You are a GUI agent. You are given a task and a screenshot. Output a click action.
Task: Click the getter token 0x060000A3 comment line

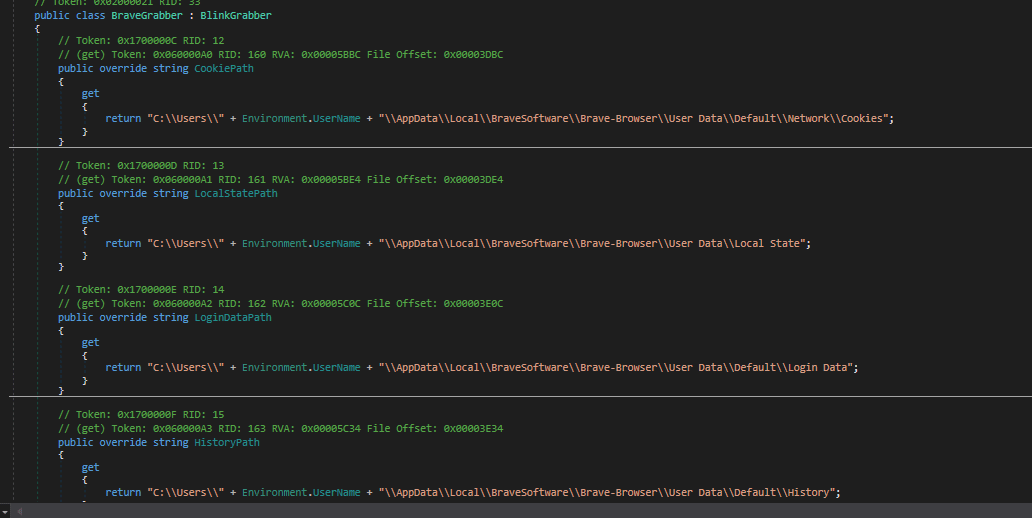click(x=280, y=428)
